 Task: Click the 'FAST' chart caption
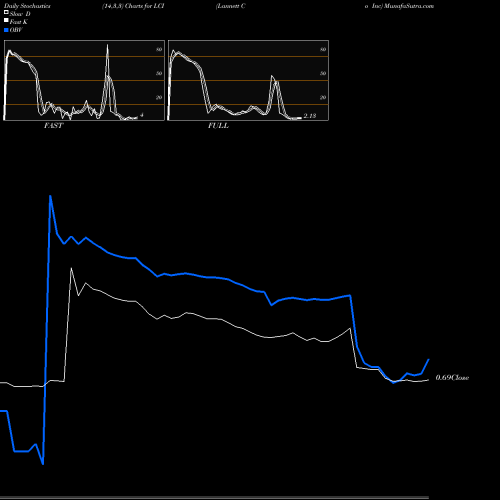tap(53, 126)
